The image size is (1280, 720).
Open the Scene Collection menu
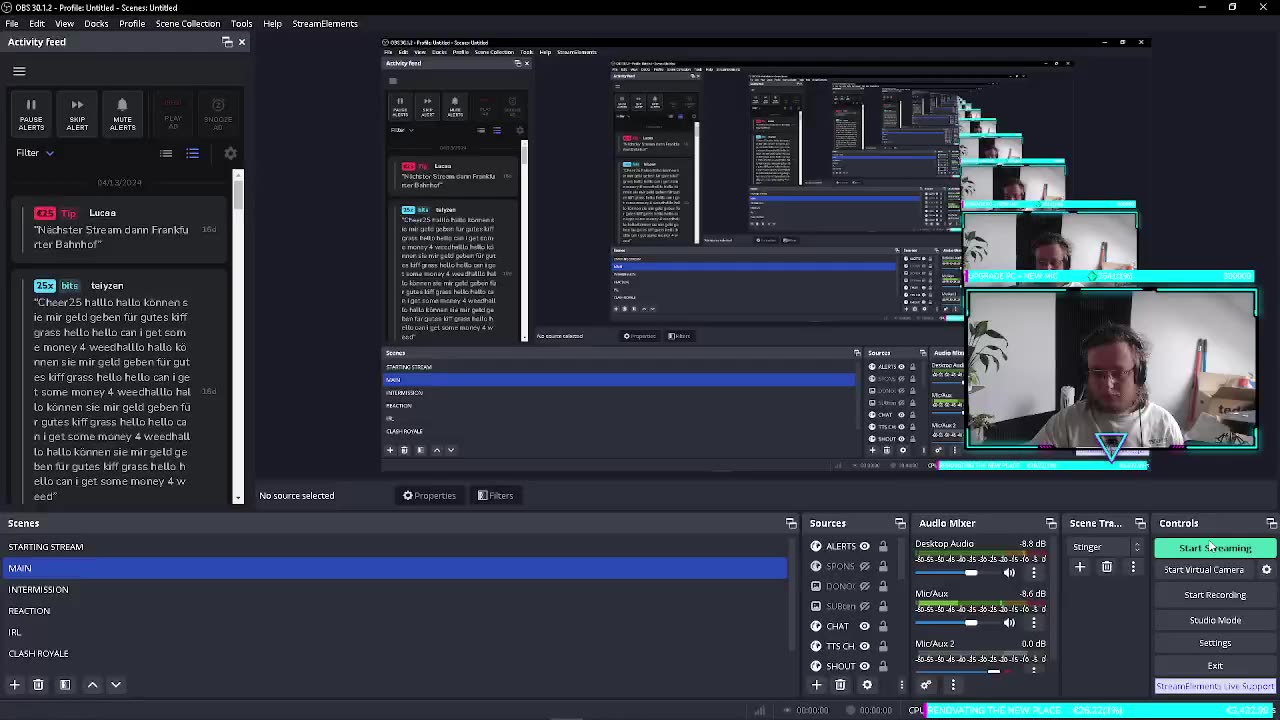187,23
